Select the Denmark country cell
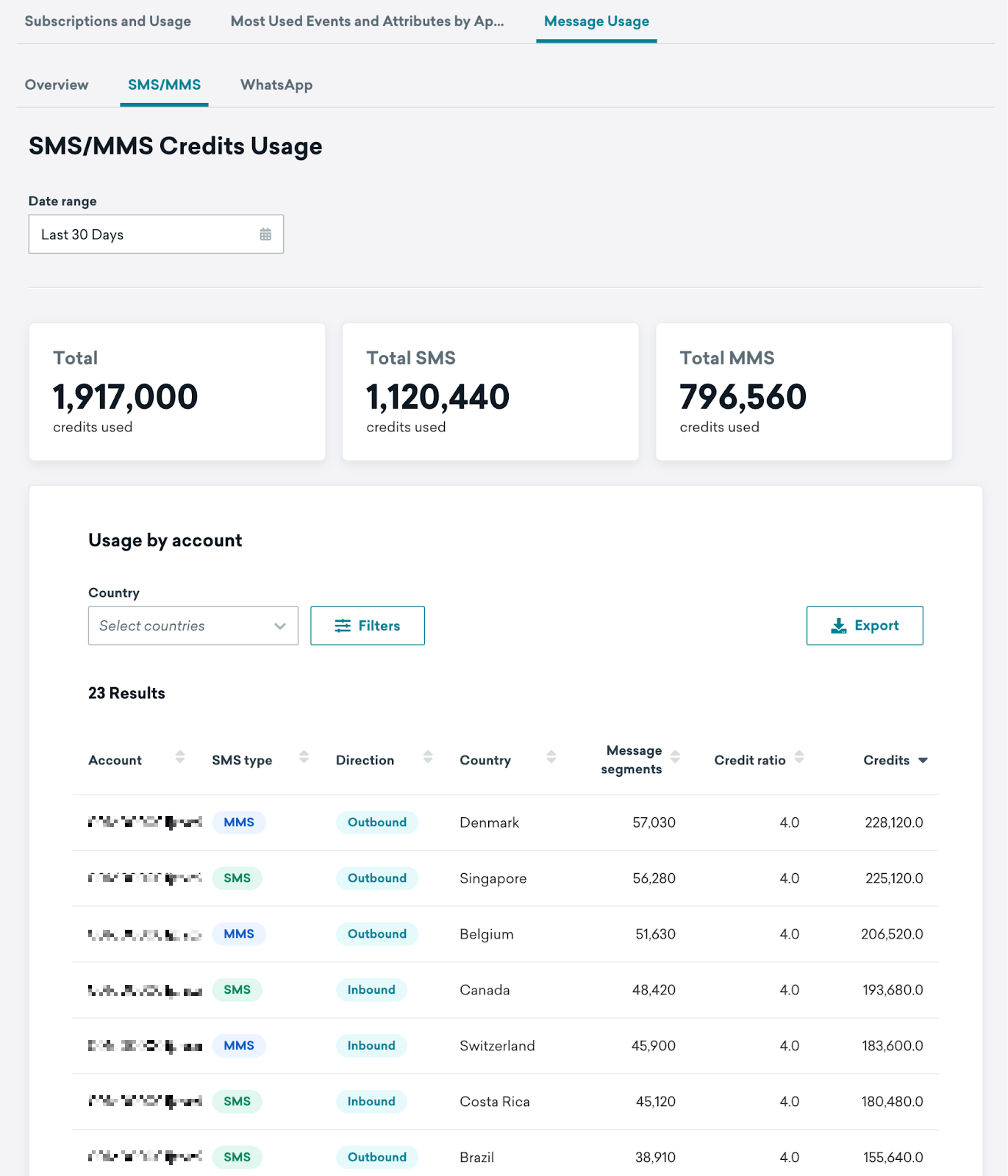1008x1176 pixels. [490, 822]
